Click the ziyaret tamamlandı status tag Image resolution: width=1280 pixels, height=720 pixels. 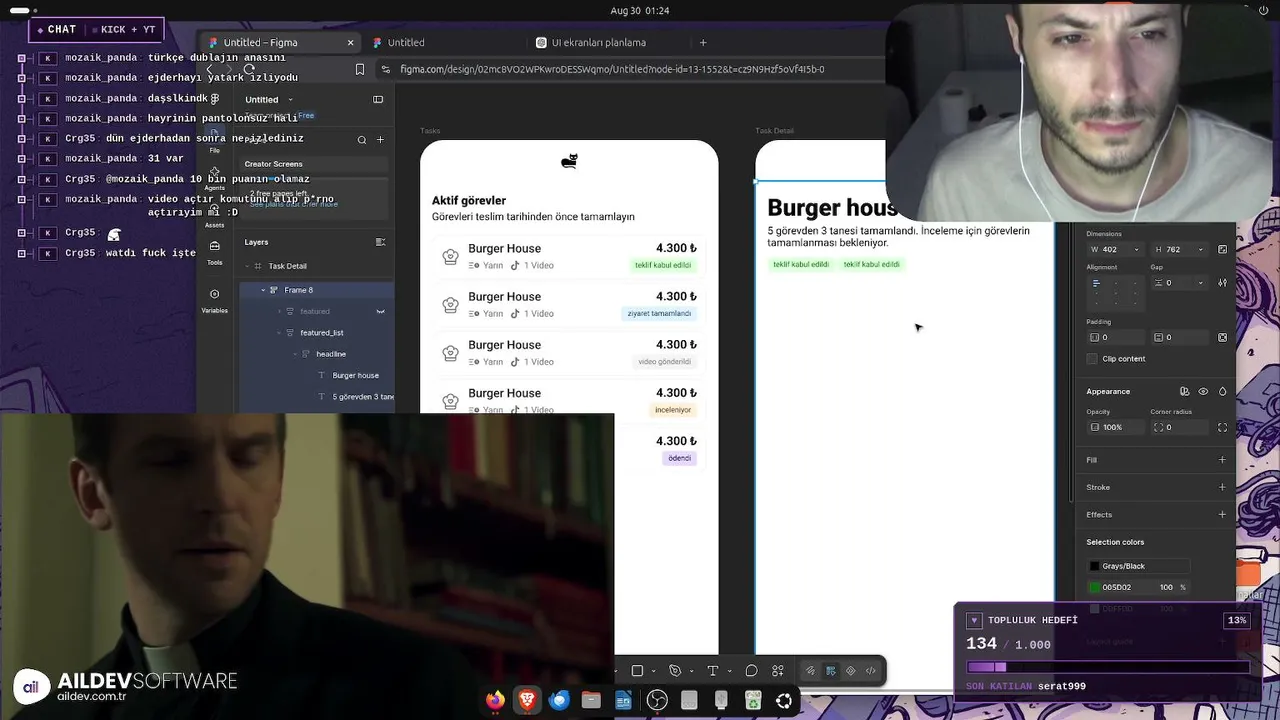tap(659, 313)
